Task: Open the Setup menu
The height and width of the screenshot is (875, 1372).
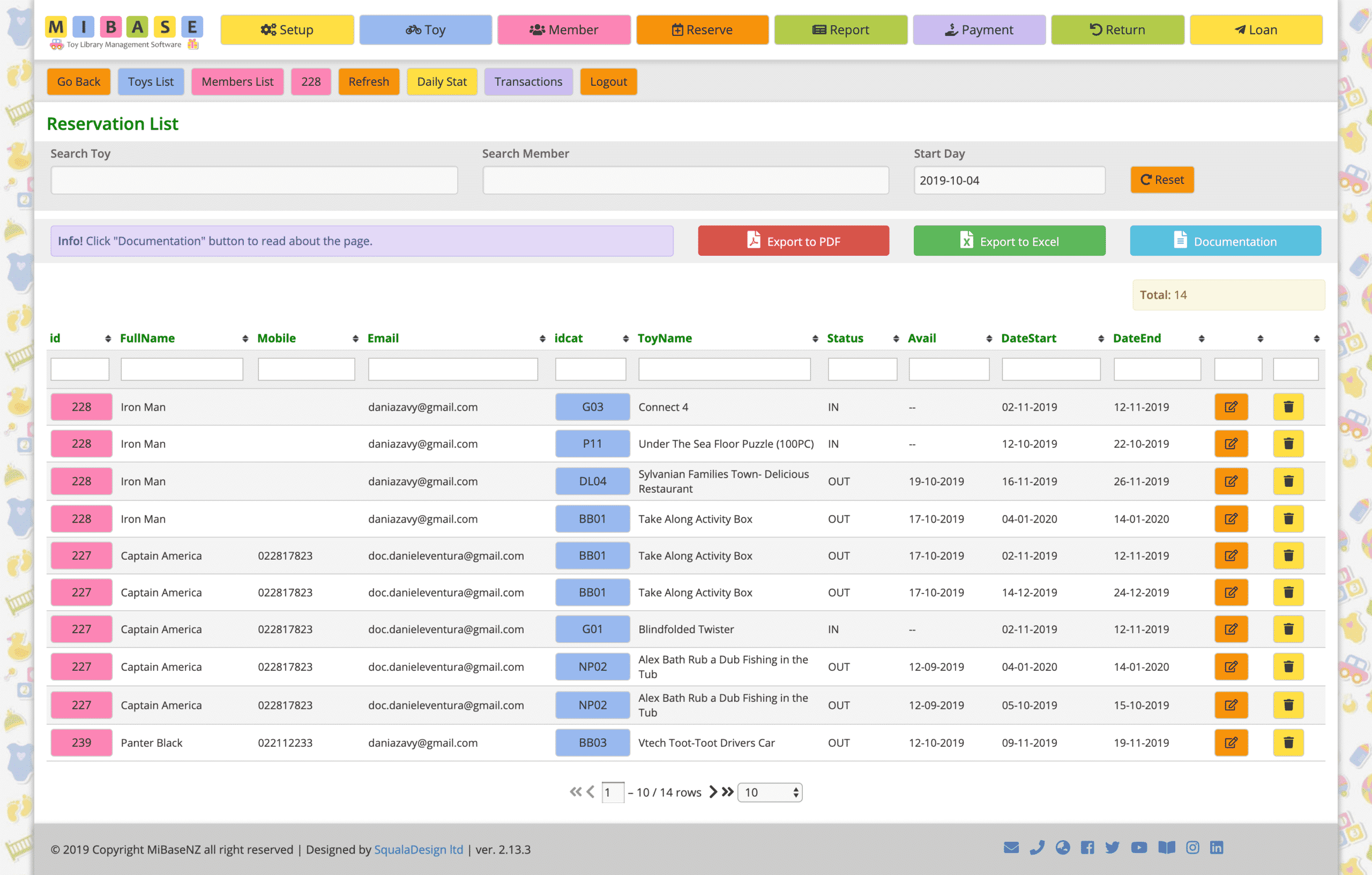Action: click(287, 29)
